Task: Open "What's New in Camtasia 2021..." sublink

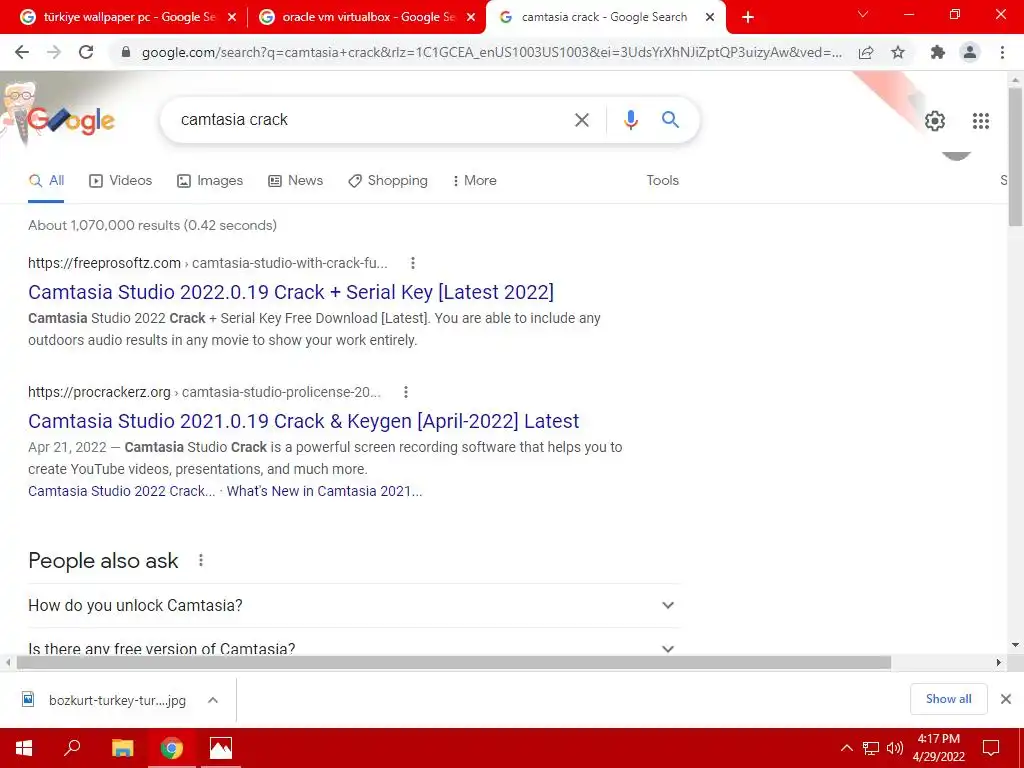Action: (x=324, y=491)
